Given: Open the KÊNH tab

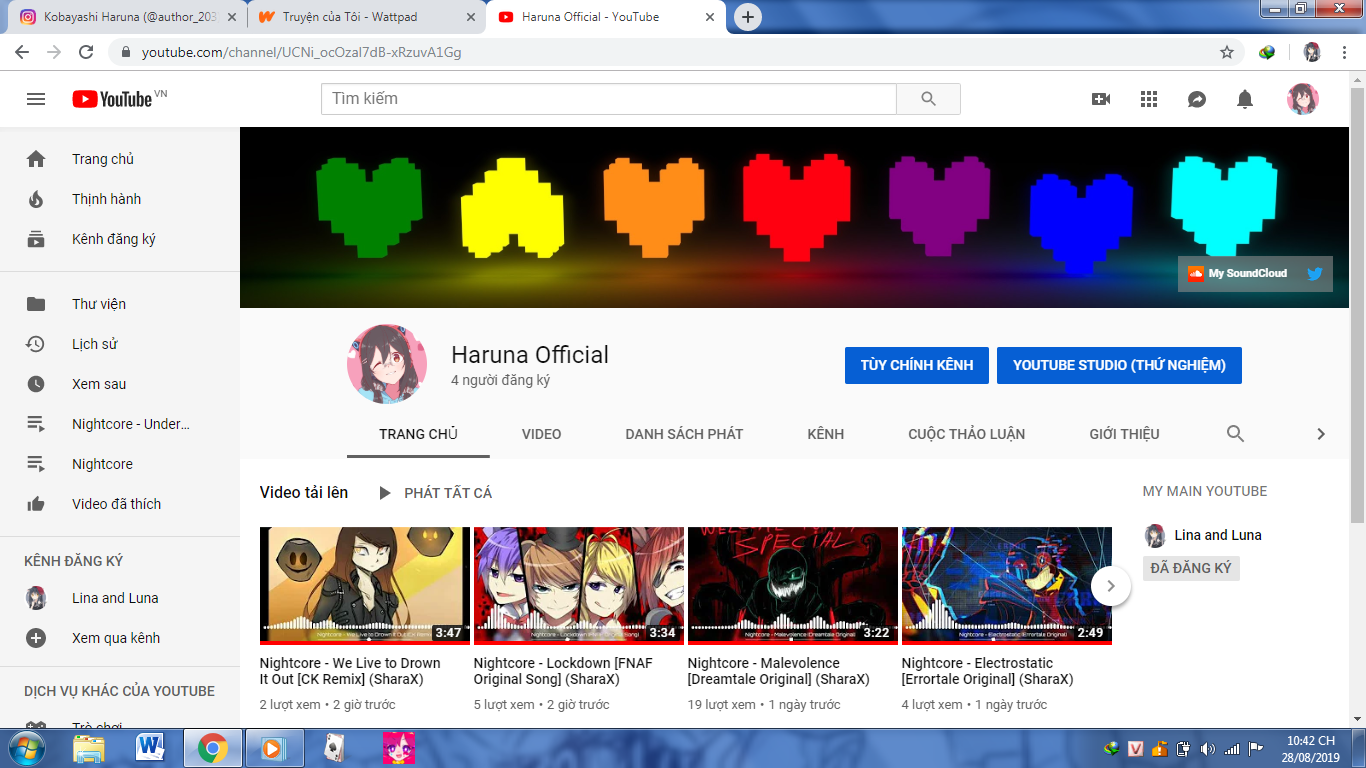Looking at the screenshot, I should [x=826, y=434].
